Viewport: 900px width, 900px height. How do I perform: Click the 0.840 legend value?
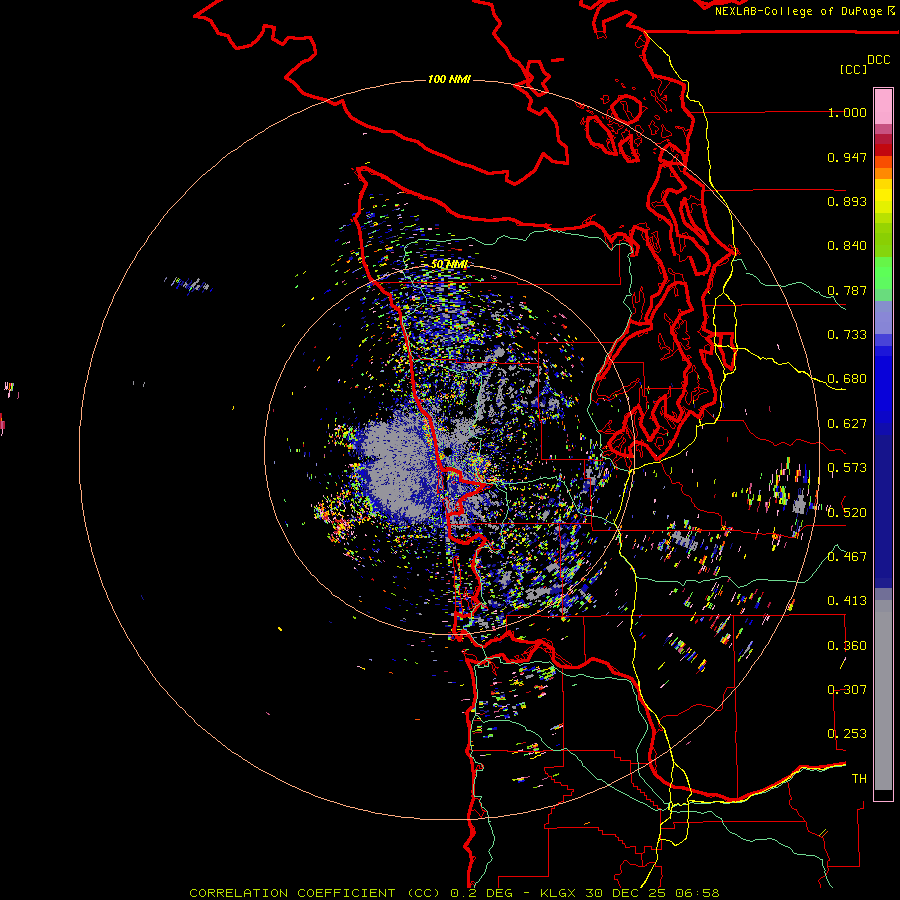pyautogui.click(x=847, y=246)
